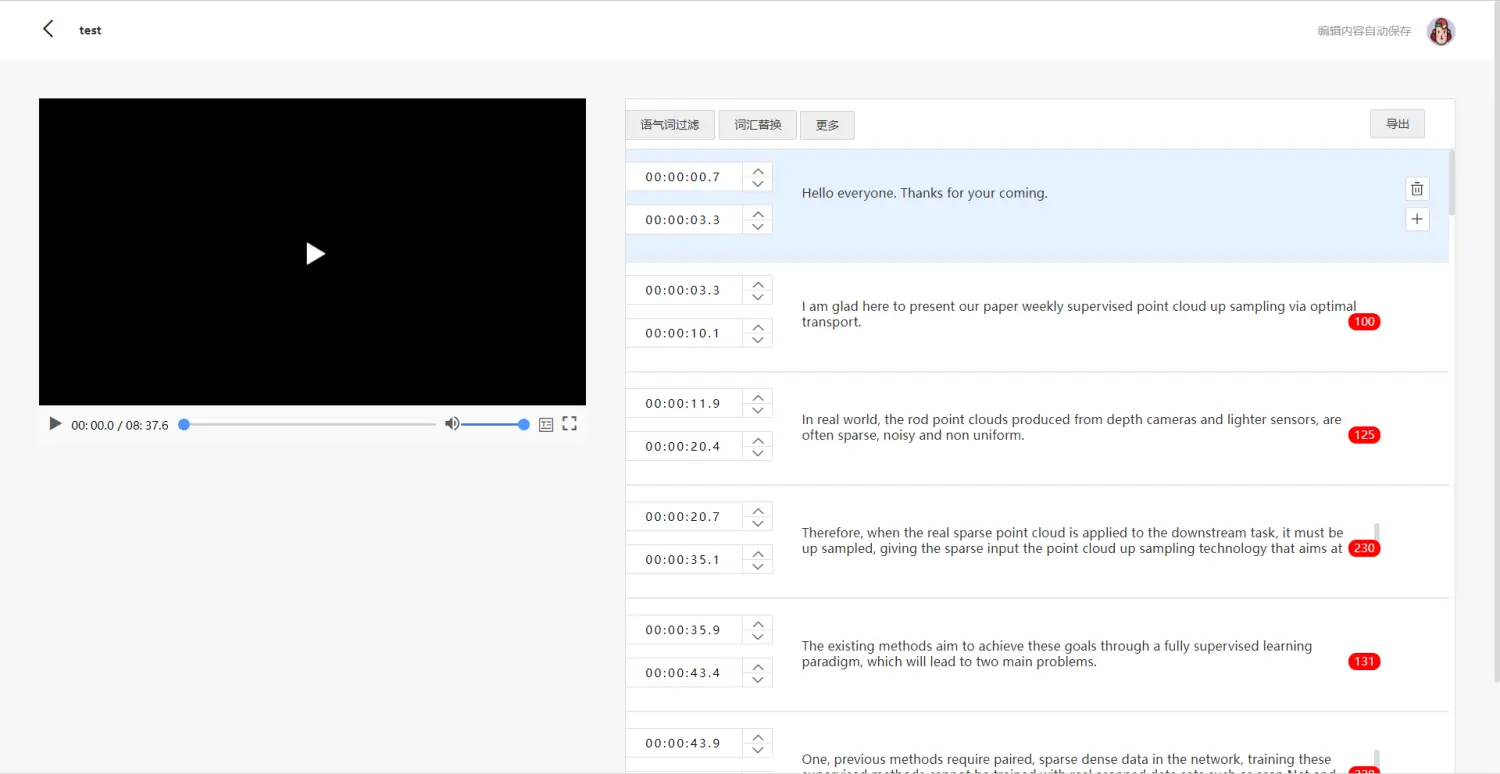Open the user avatar profile menu

click(x=1440, y=31)
